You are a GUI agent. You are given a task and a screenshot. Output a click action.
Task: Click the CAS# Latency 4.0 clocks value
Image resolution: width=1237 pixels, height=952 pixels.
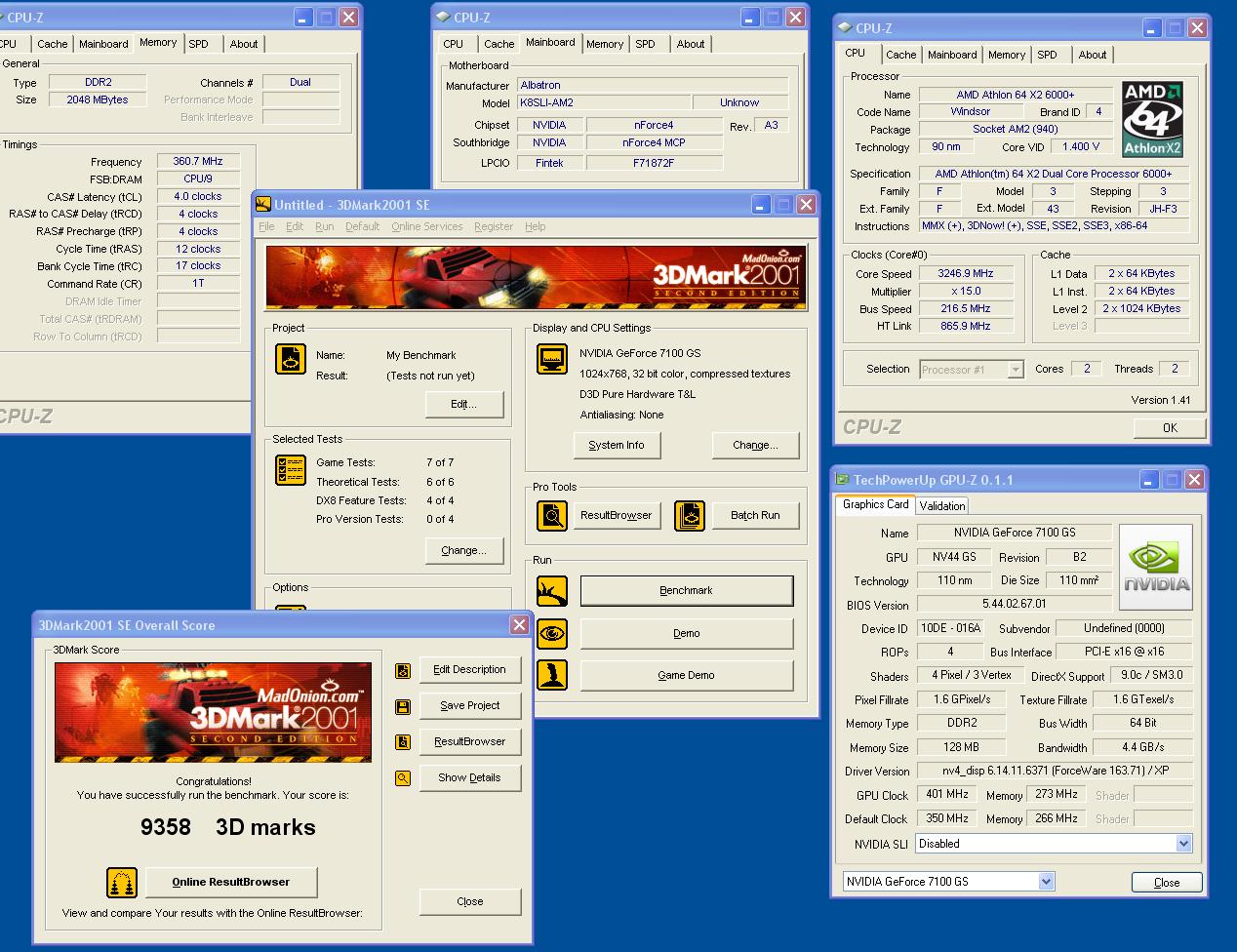tap(198, 197)
